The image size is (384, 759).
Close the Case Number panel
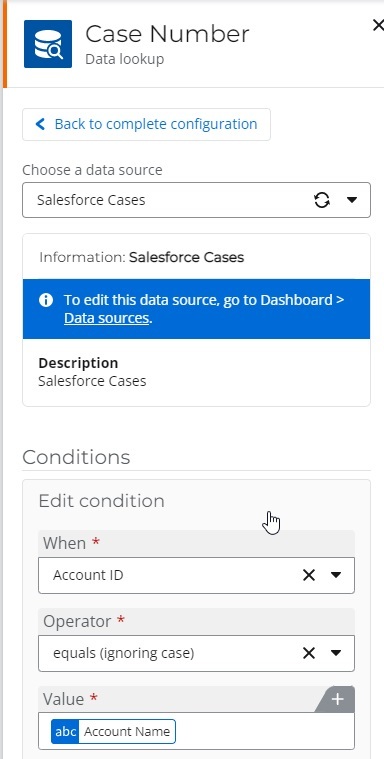click(378, 25)
